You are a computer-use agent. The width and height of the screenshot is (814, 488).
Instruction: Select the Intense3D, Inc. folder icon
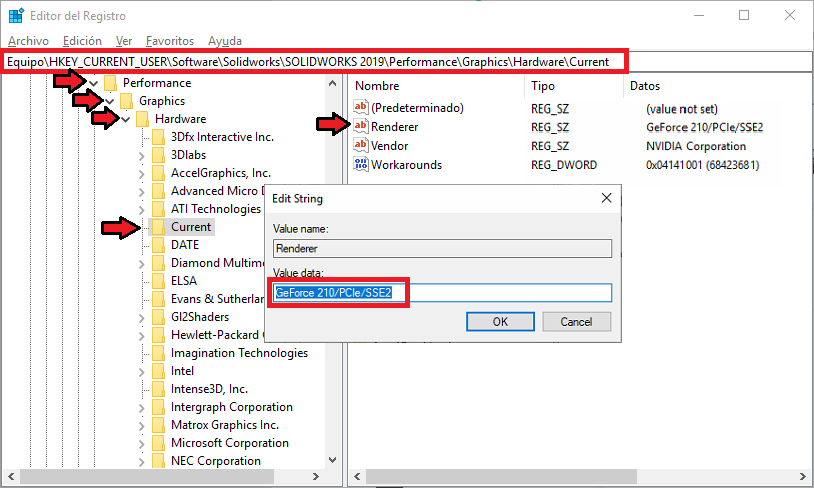[159, 389]
